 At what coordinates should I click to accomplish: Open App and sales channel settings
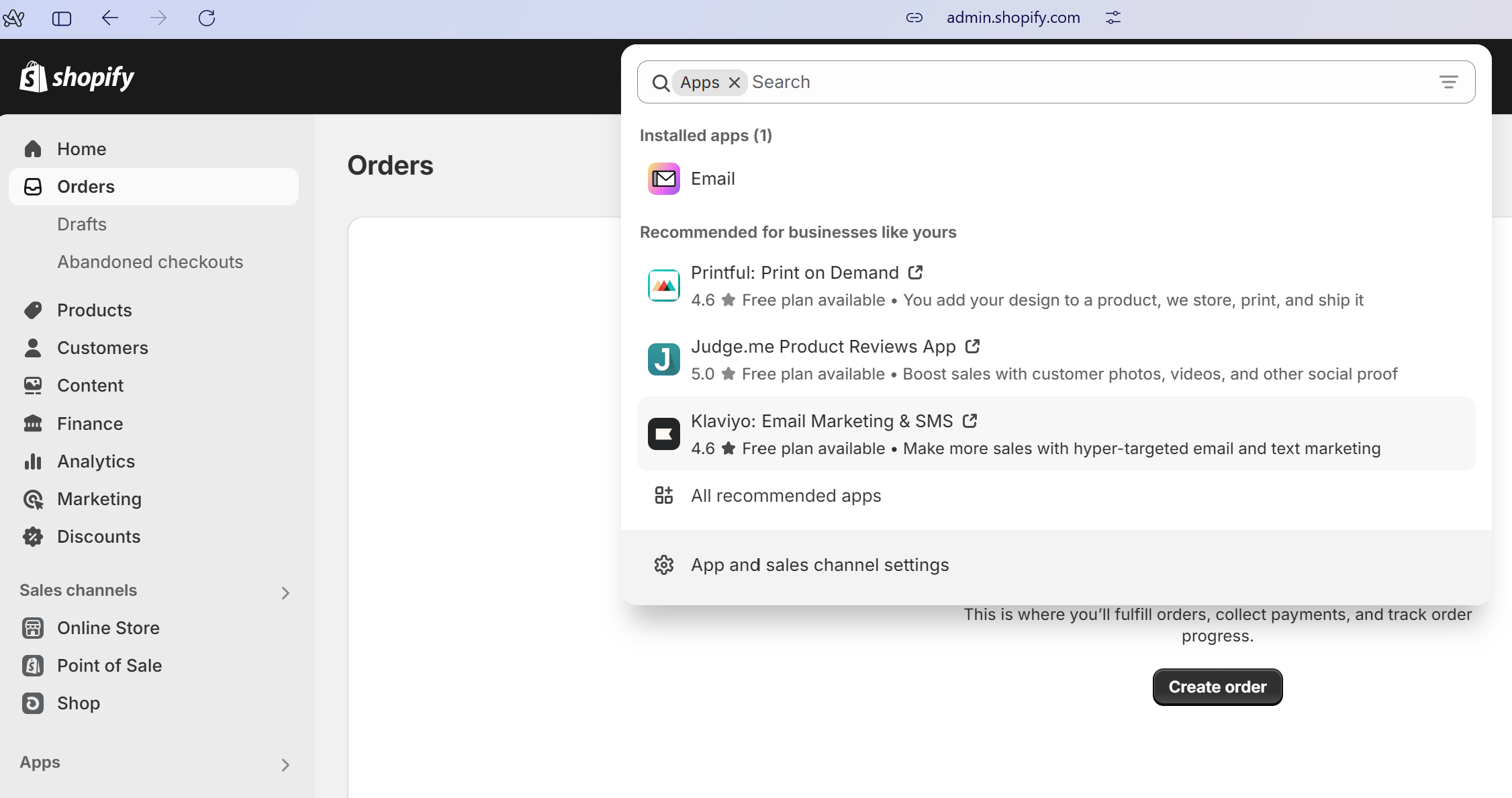coord(1056,565)
